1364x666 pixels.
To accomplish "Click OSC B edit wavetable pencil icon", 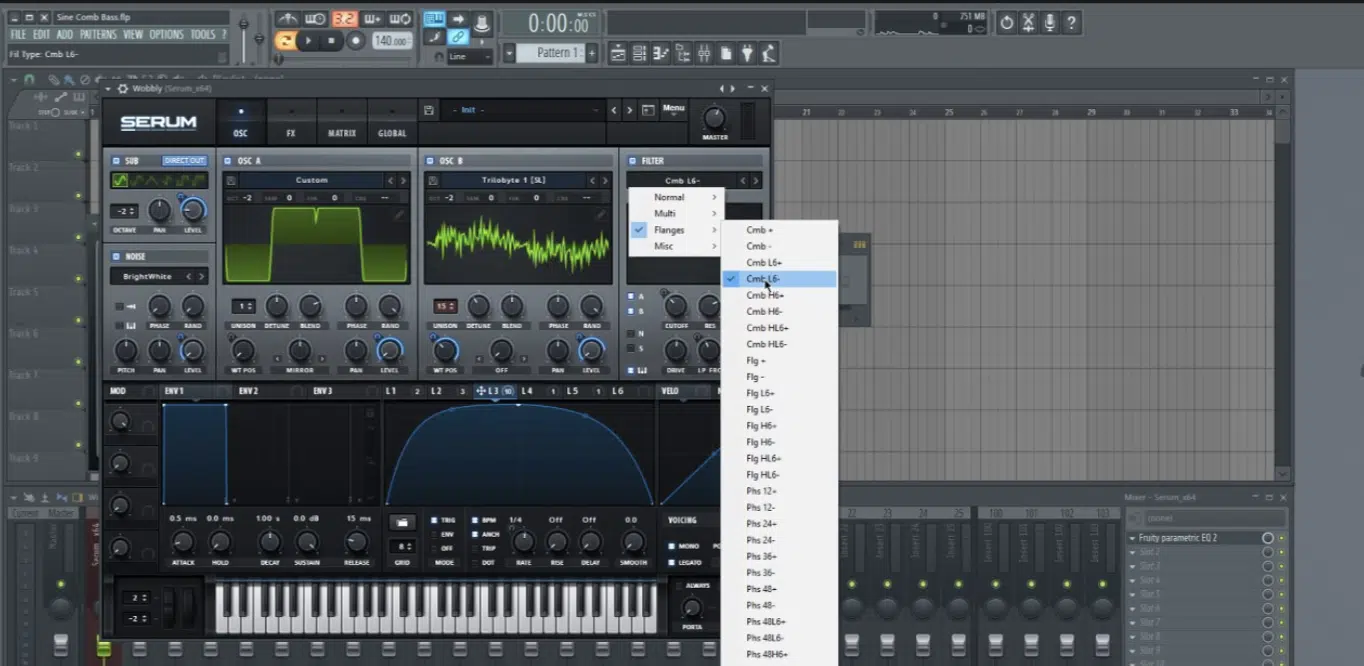I will click(601, 215).
